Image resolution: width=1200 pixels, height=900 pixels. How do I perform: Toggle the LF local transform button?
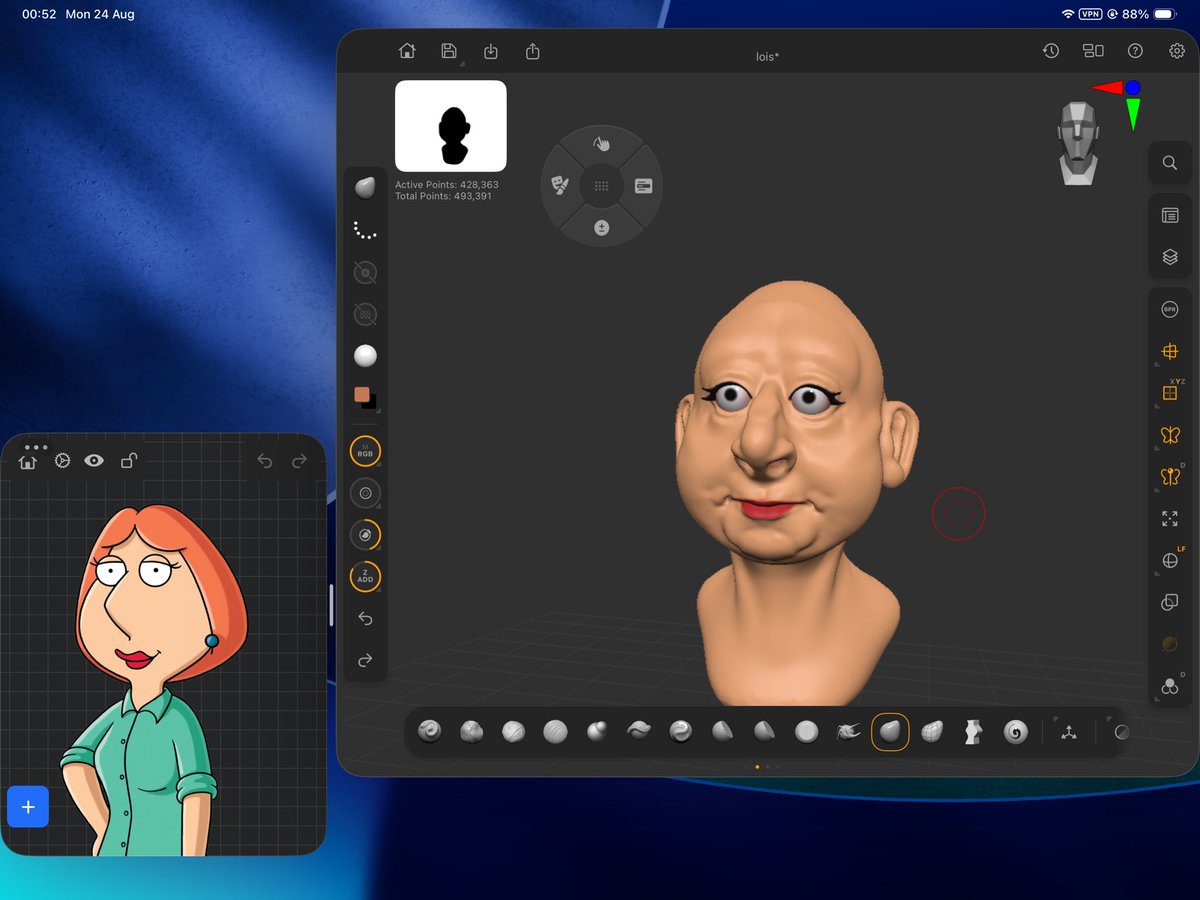1170,561
